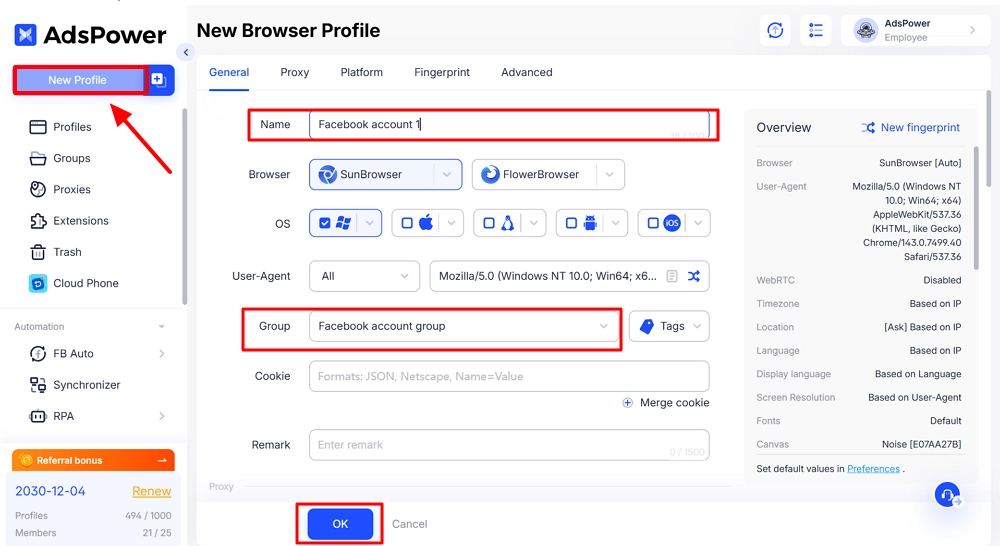Viewport: 1000px width, 546px height.
Task: Click the task list icon in header
Action: pyautogui.click(x=816, y=30)
